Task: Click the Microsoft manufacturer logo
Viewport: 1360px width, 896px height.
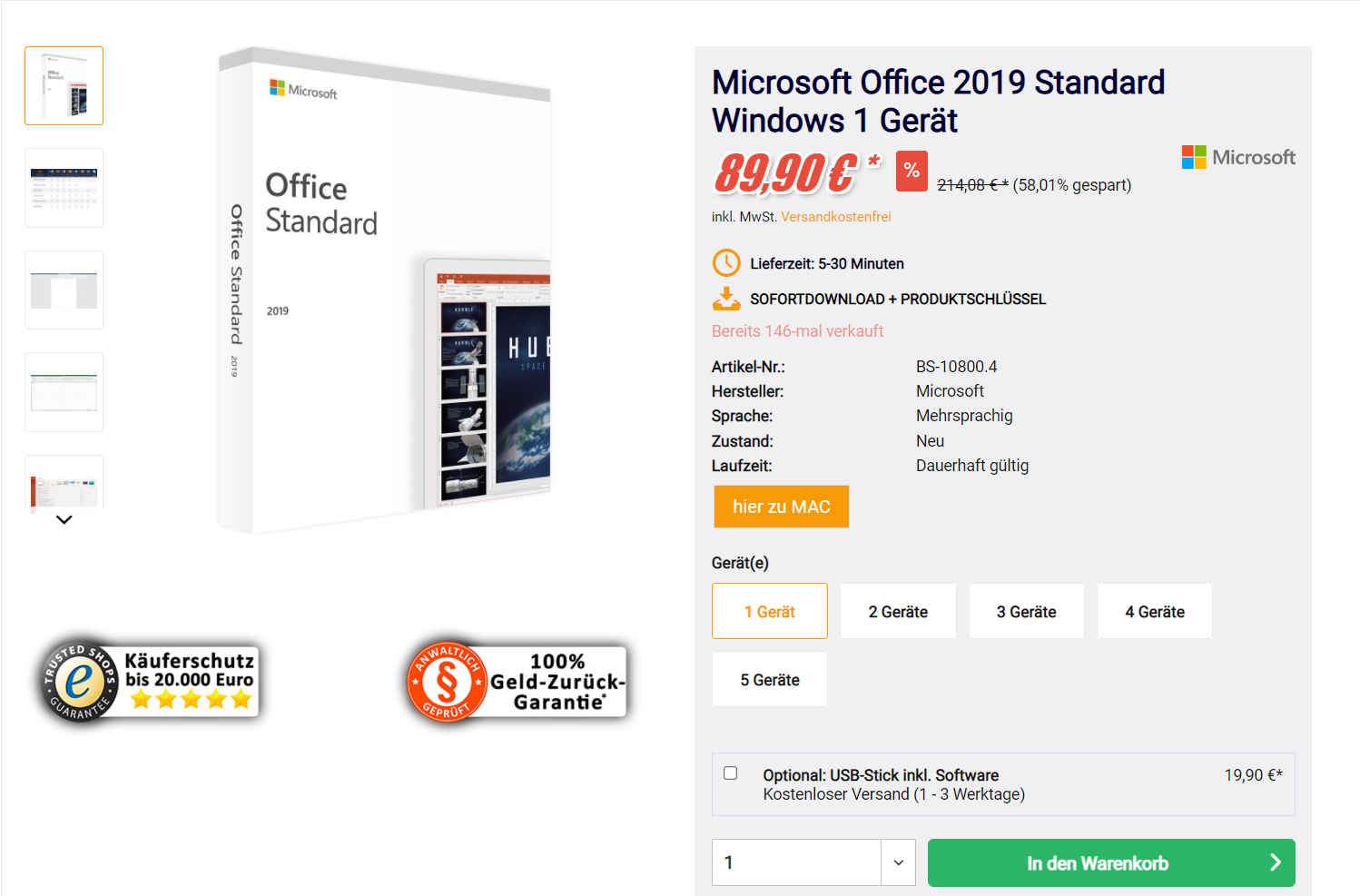Action: click(1238, 157)
